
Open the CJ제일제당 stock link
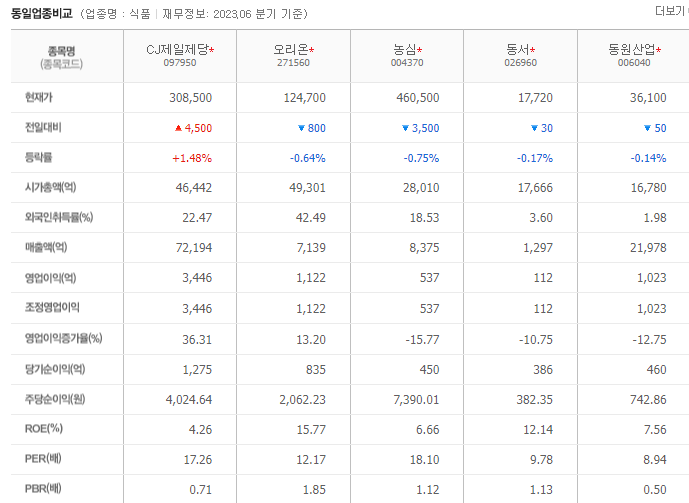(x=177, y=50)
